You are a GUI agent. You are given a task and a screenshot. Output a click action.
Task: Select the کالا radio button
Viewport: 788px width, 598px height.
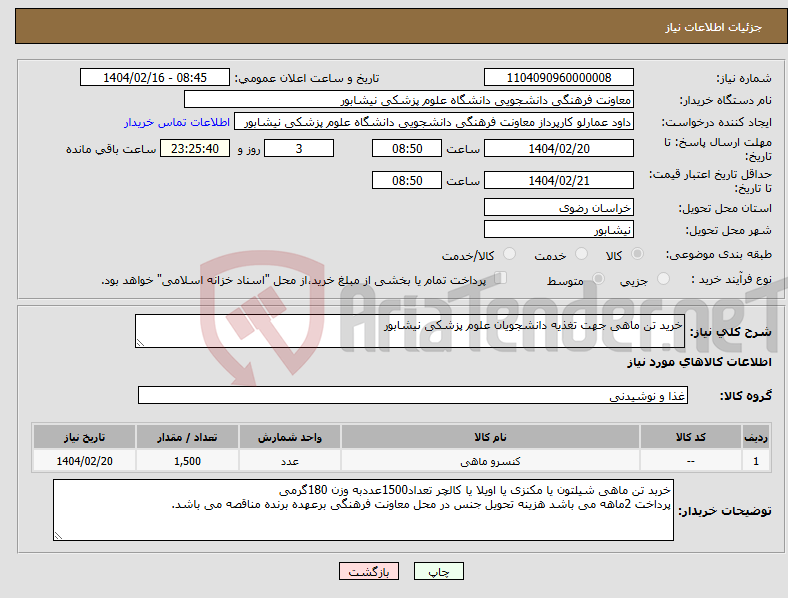pyautogui.click(x=637, y=254)
